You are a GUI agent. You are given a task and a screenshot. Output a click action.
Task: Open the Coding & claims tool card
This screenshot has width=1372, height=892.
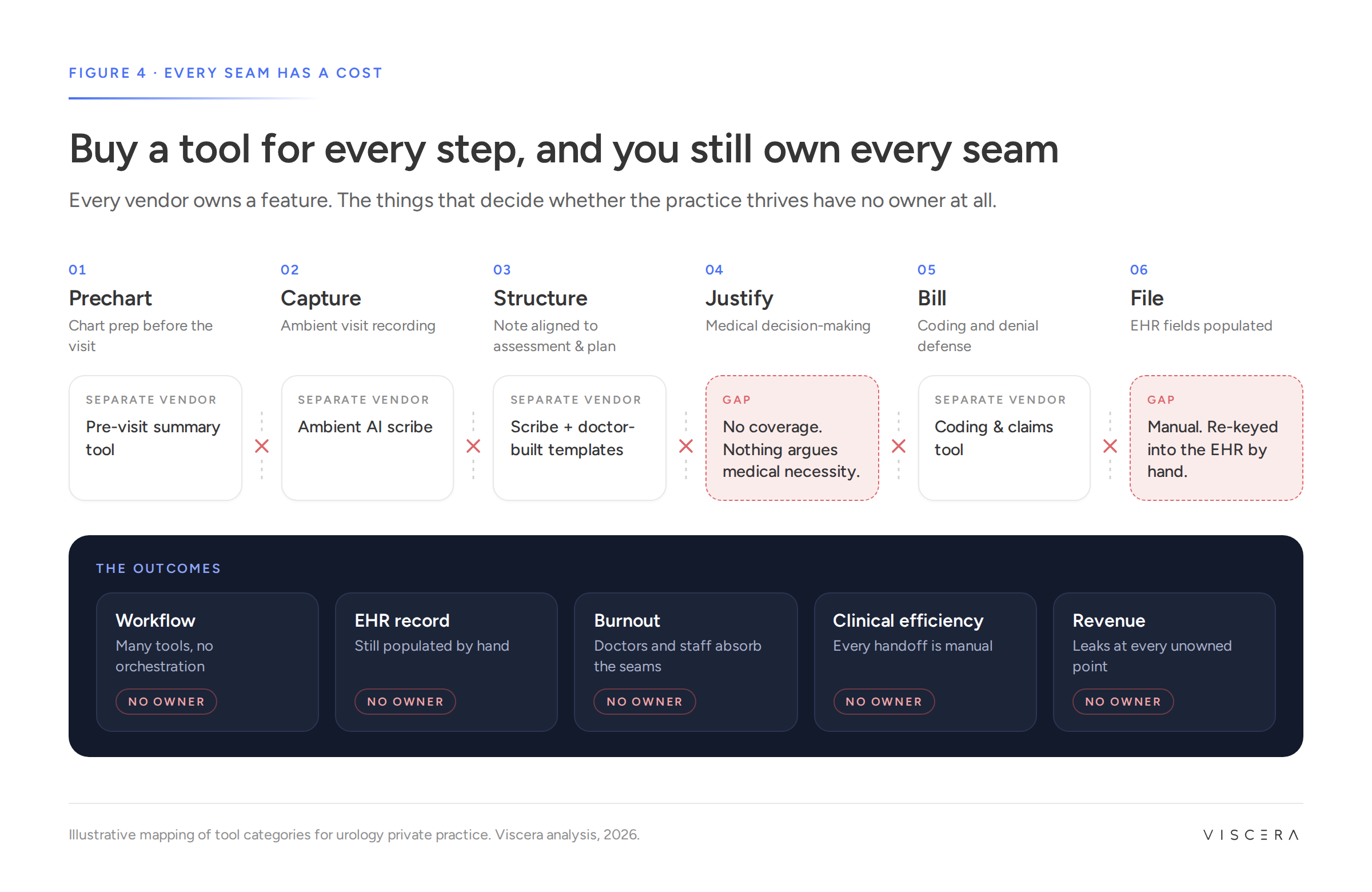[1004, 437]
